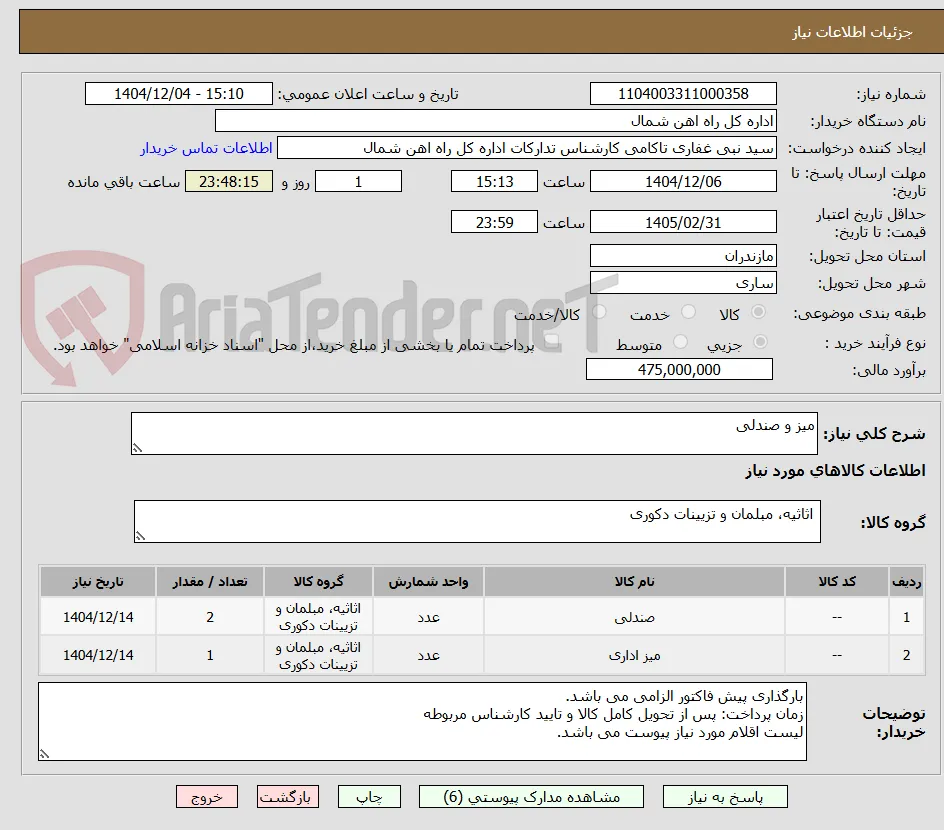Click the remaining days field showing 1
The height and width of the screenshot is (830, 944).
pos(358,181)
